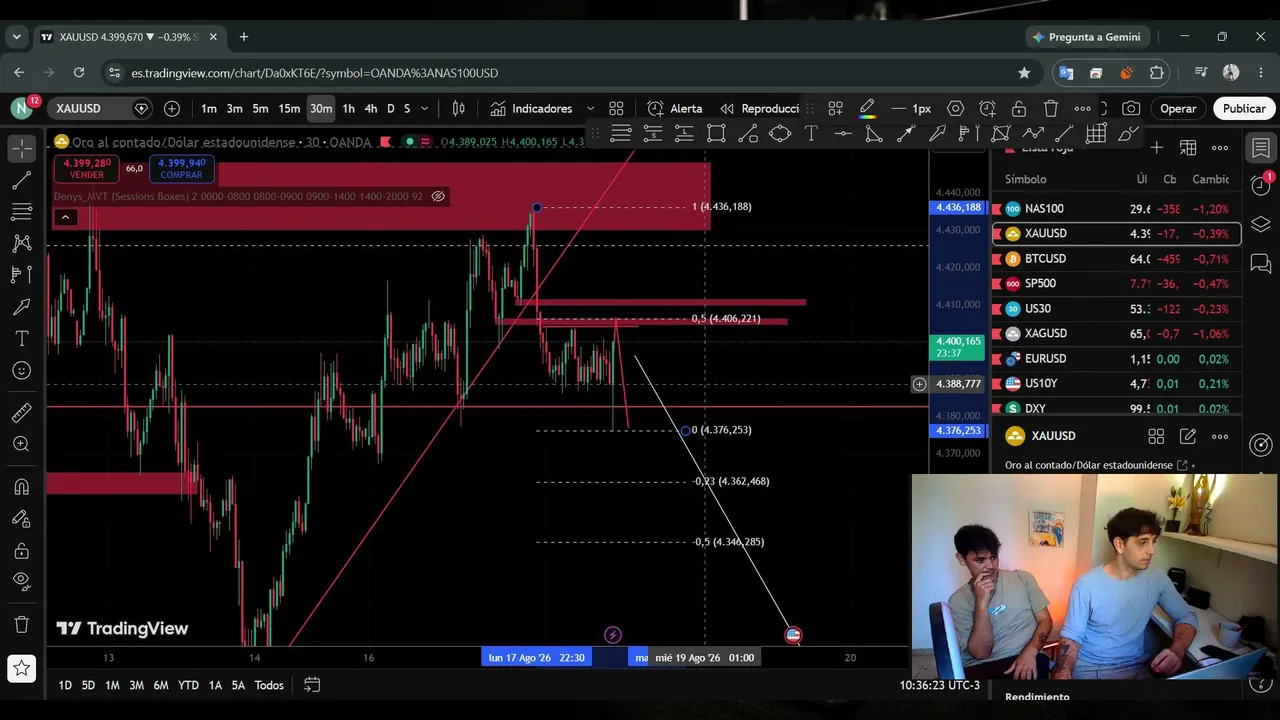The width and height of the screenshot is (1280, 720).
Task: Click the COMPRAR buy price button
Action: tap(181, 168)
